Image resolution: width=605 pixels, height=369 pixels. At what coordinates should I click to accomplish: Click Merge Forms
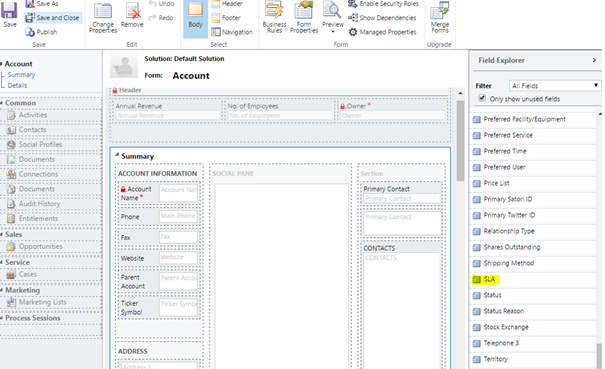tap(440, 18)
